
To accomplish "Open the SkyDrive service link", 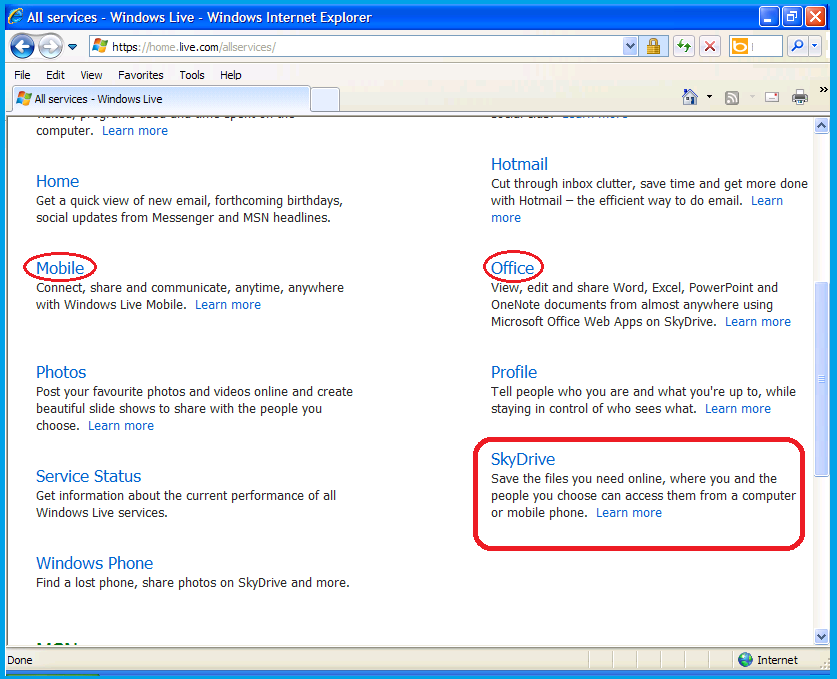I will (x=523, y=459).
